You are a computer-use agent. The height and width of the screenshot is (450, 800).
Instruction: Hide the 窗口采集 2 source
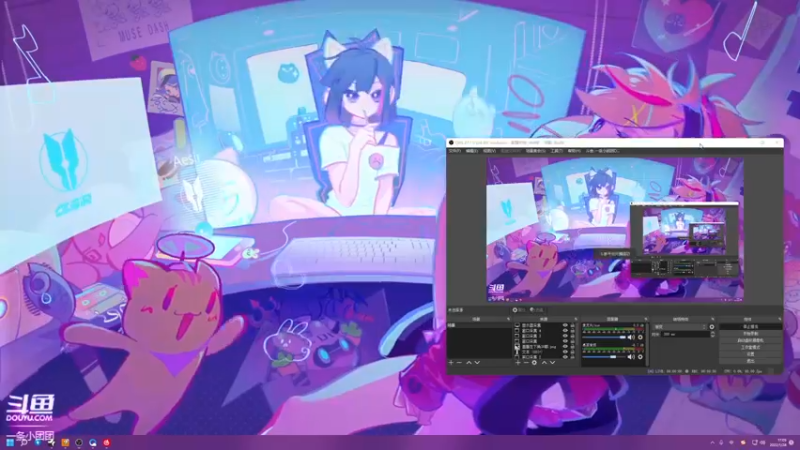pos(565,357)
